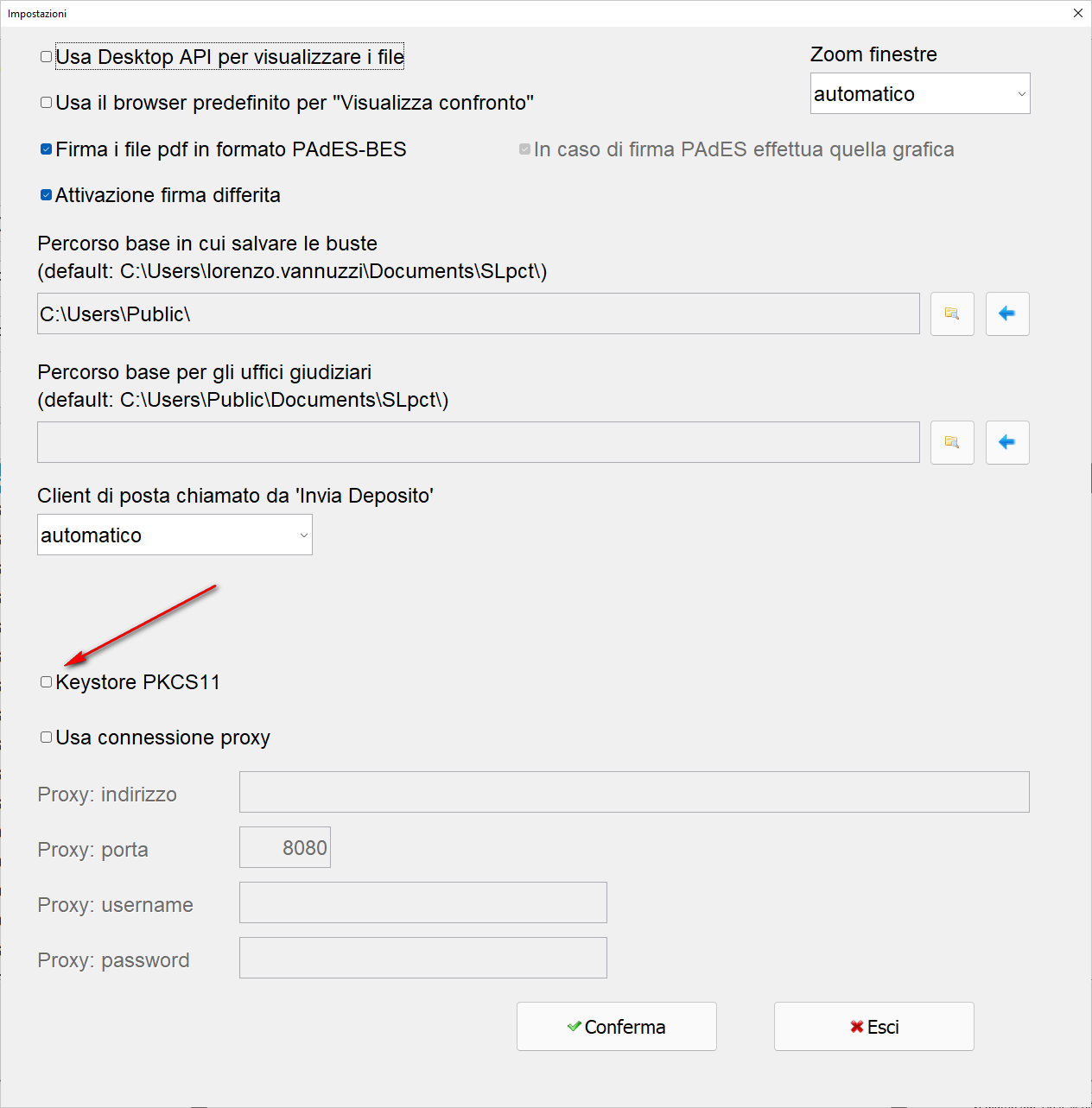Click the envelope base path text field
This screenshot has height=1108, width=1092.
(x=479, y=313)
